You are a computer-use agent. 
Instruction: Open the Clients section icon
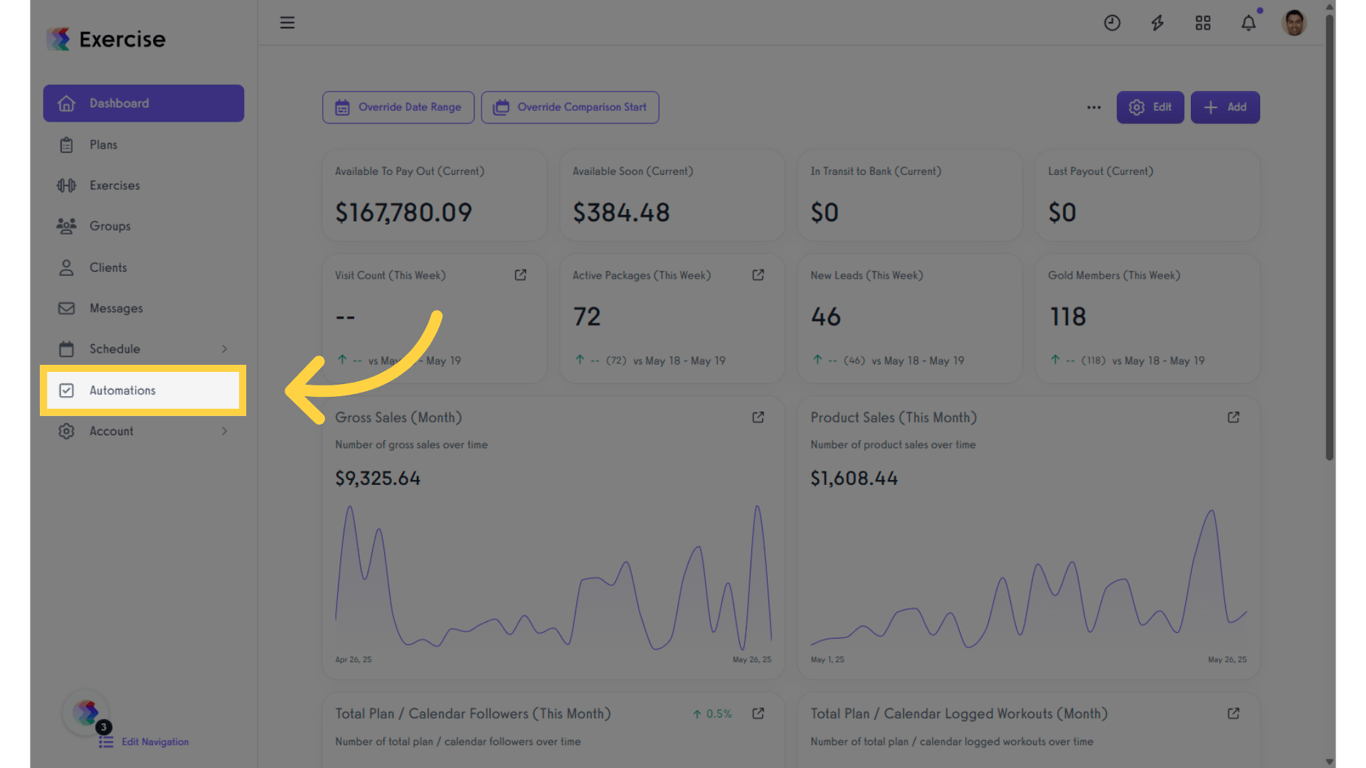tap(66, 267)
